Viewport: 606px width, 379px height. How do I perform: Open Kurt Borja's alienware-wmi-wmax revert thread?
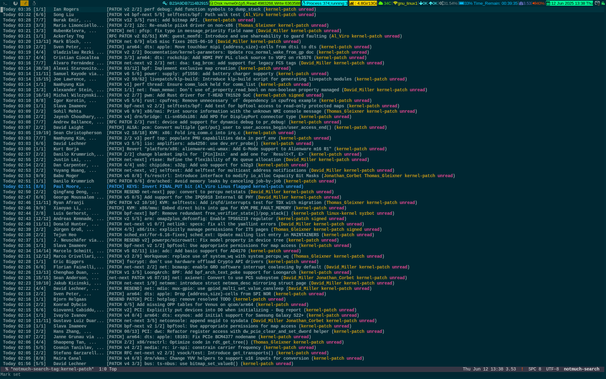tap(195, 149)
